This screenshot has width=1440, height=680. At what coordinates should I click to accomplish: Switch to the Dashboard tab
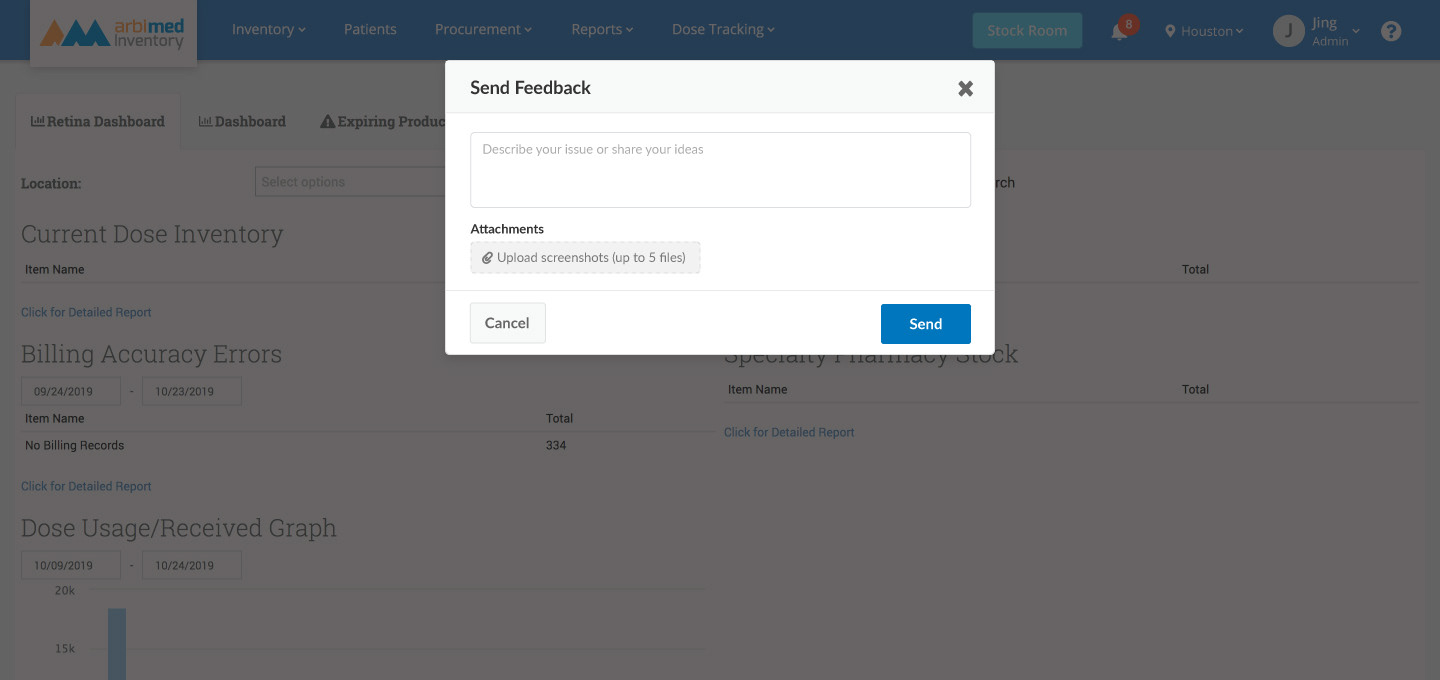coord(242,122)
